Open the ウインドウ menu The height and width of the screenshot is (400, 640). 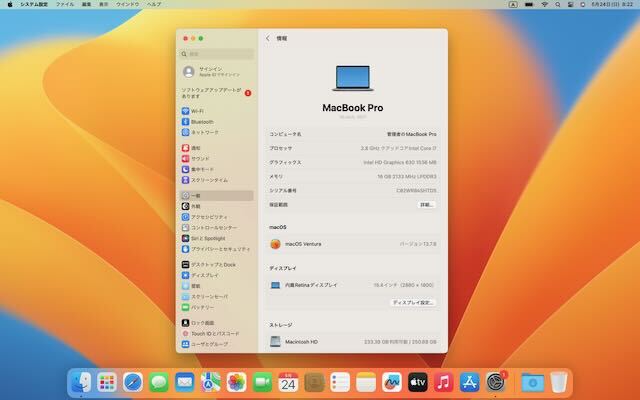(128, 4)
